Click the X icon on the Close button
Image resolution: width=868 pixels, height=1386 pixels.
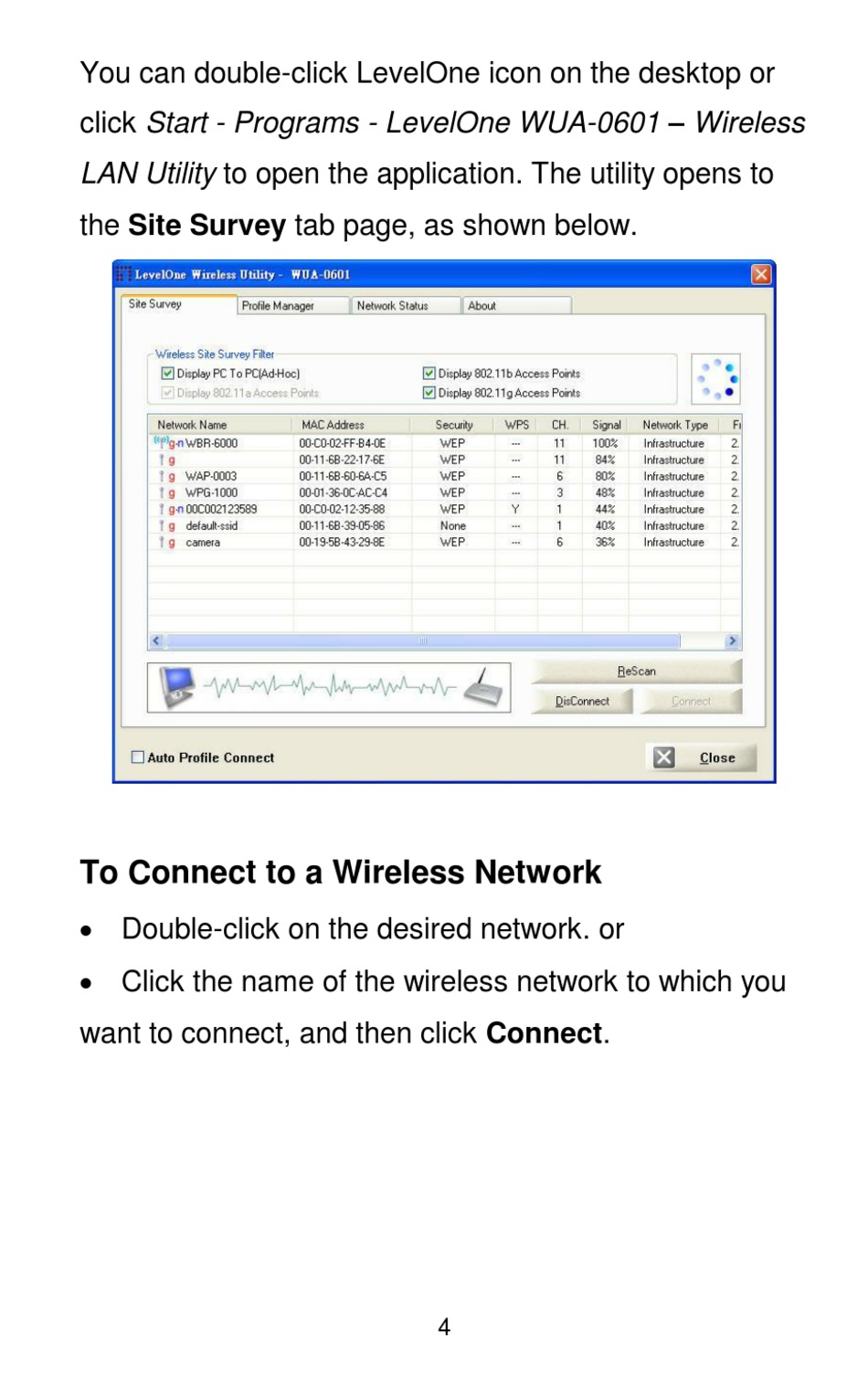(x=664, y=757)
